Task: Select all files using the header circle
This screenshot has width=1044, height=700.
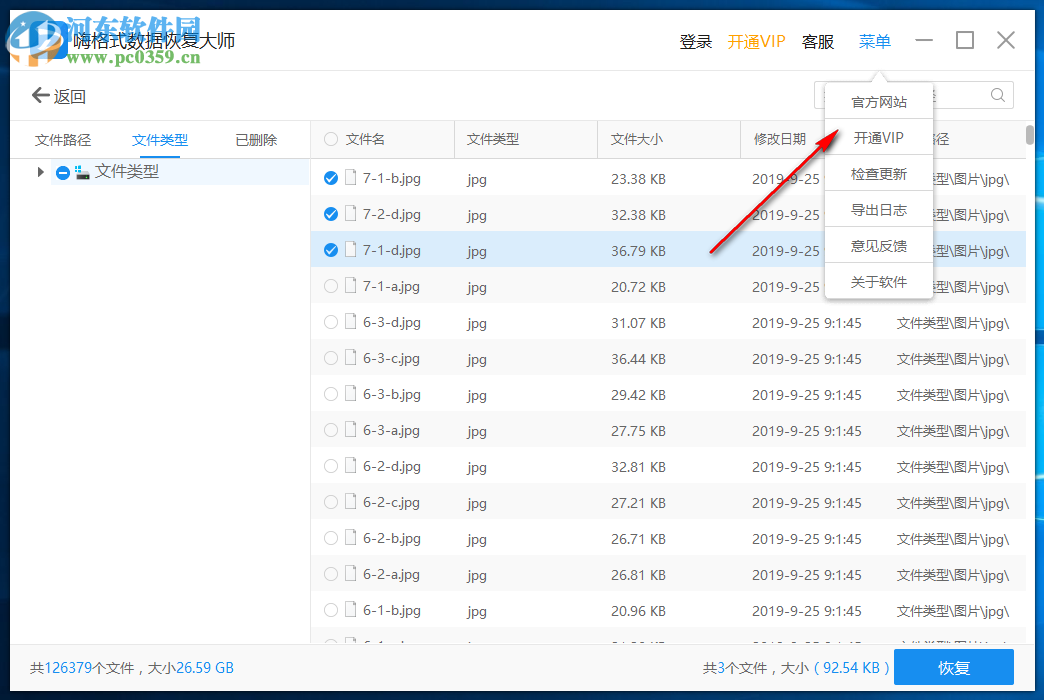Action: pyautogui.click(x=330, y=139)
